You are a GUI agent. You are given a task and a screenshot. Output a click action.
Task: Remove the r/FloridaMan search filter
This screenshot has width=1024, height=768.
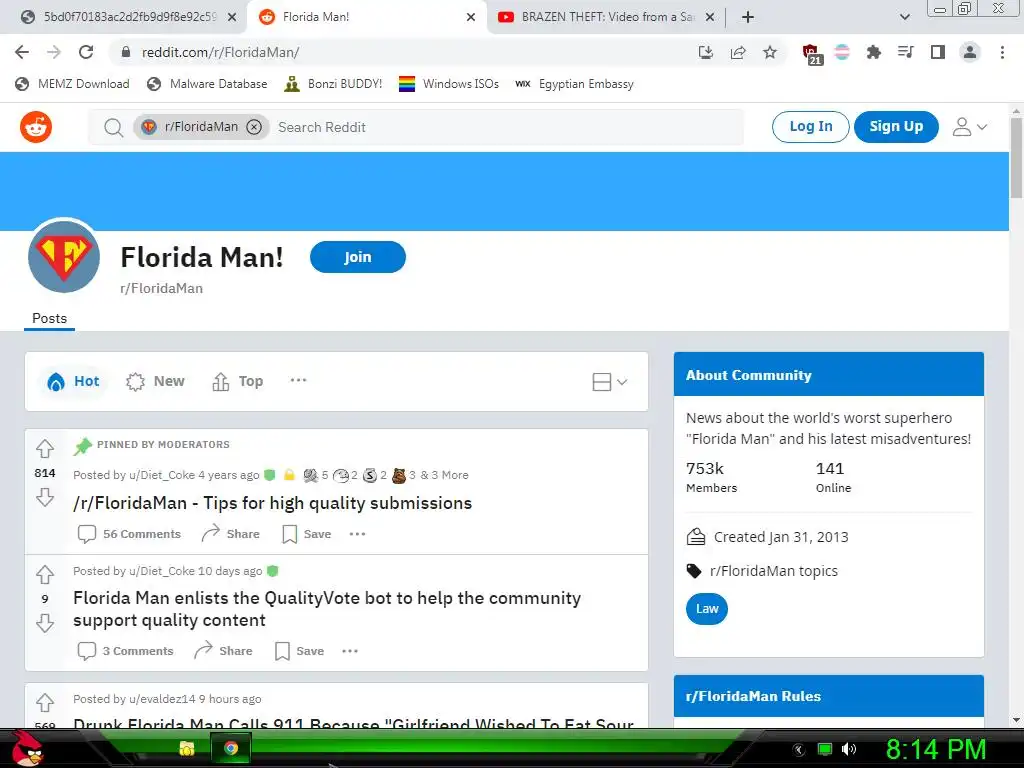coord(254,127)
